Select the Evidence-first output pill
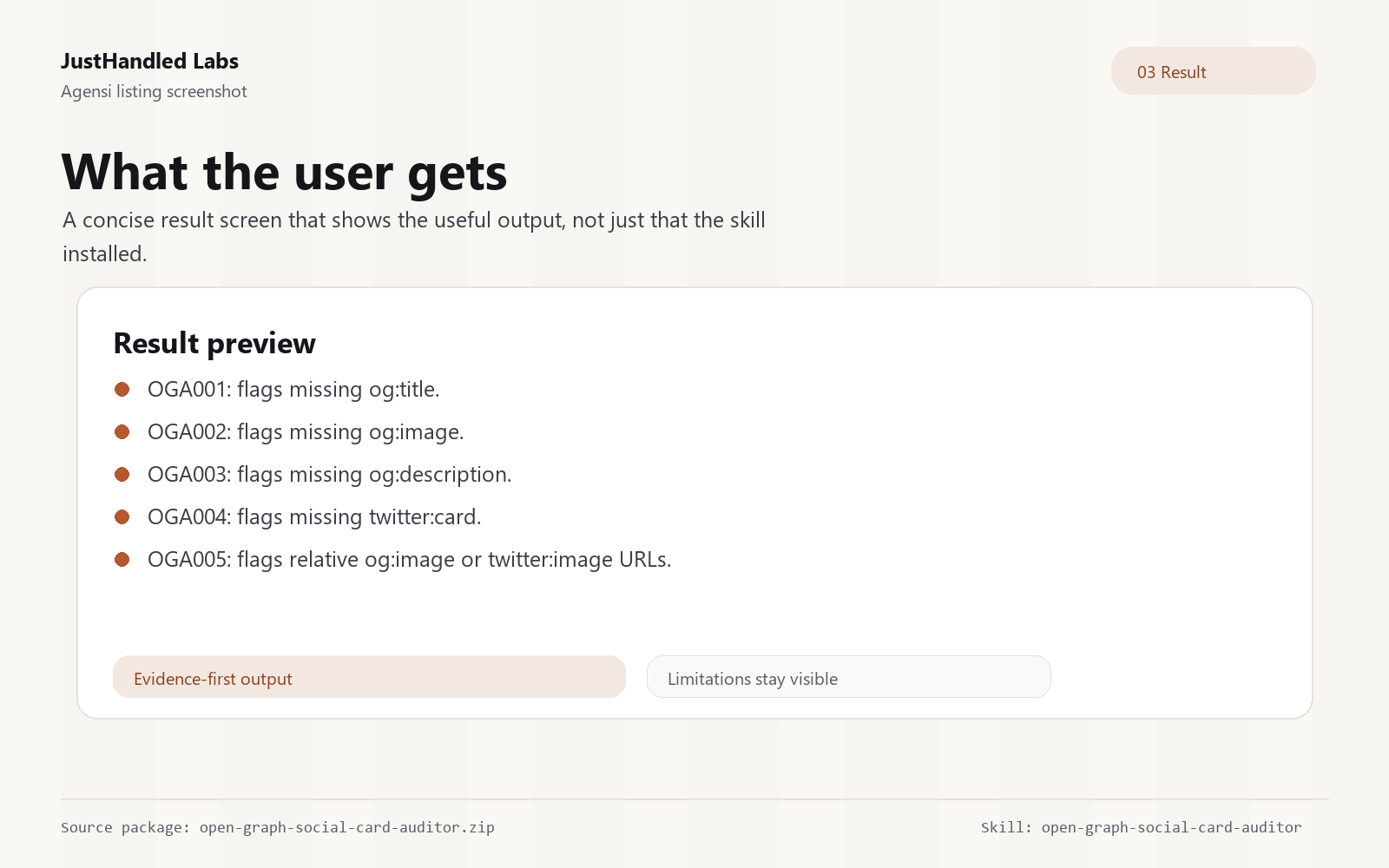Screen dimensions: 1389x868 (x=369, y=677)
